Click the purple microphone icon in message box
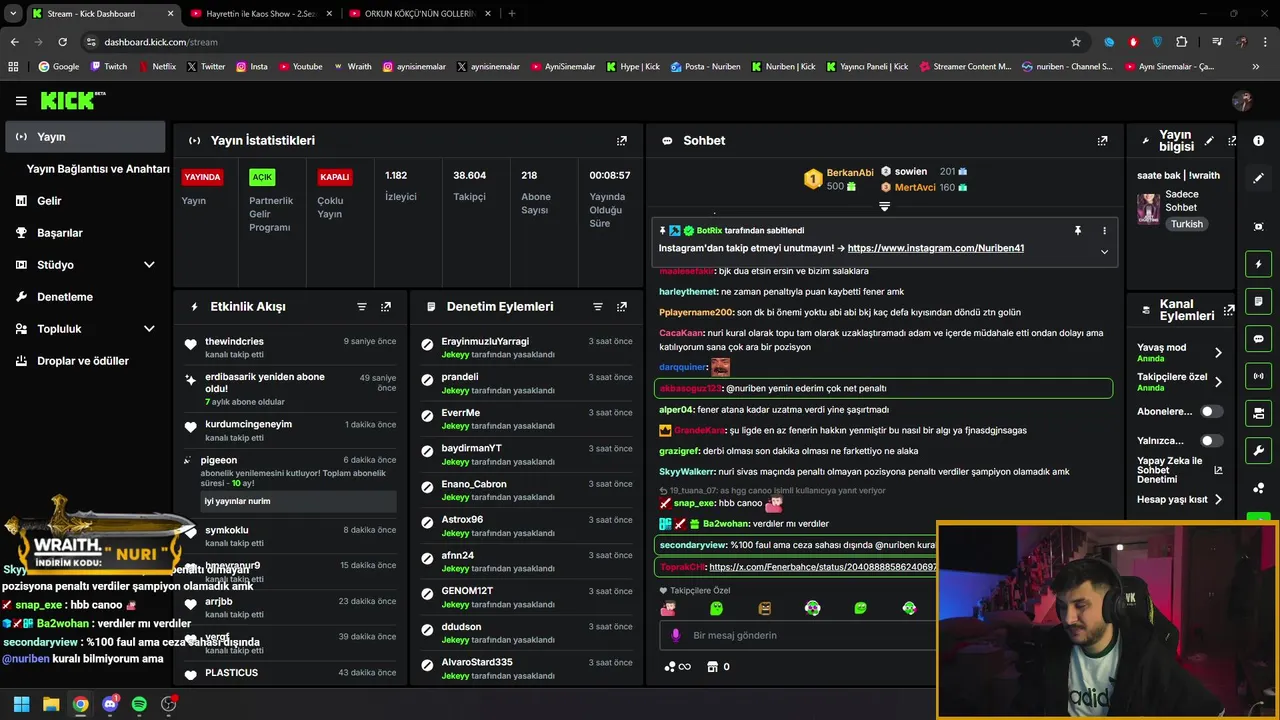This screenshot has width=1280, height=720. tap(675, 636)
